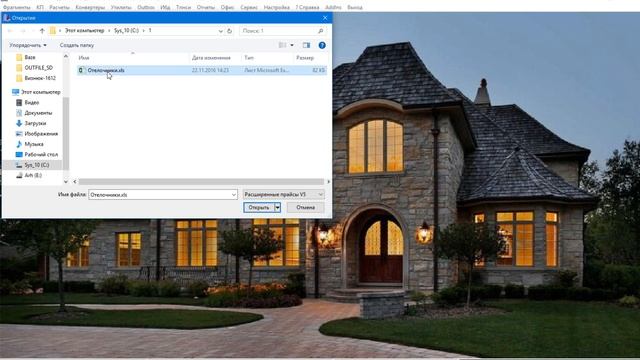Select the Визнюк-1612 folder in sidebar

[x=40, y=78]
